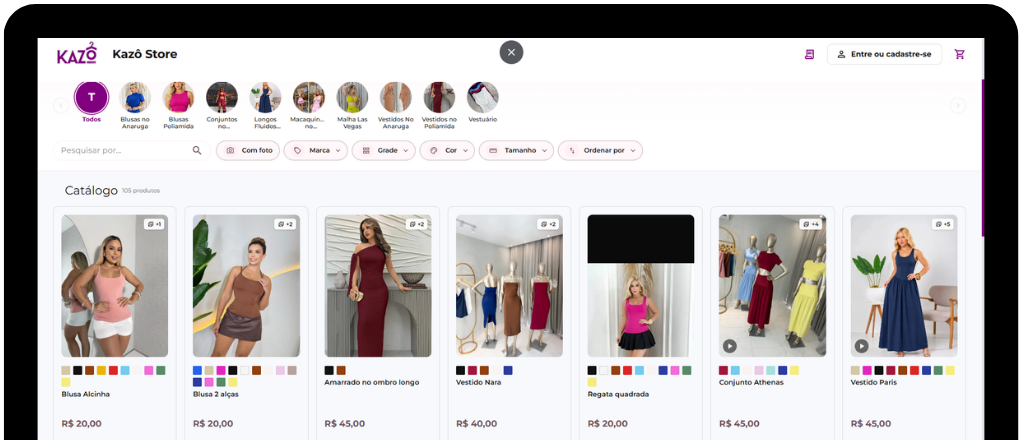Select Longos Fluidos category
The height and width of the screenshot is (440, 1023).
[265, 106]
